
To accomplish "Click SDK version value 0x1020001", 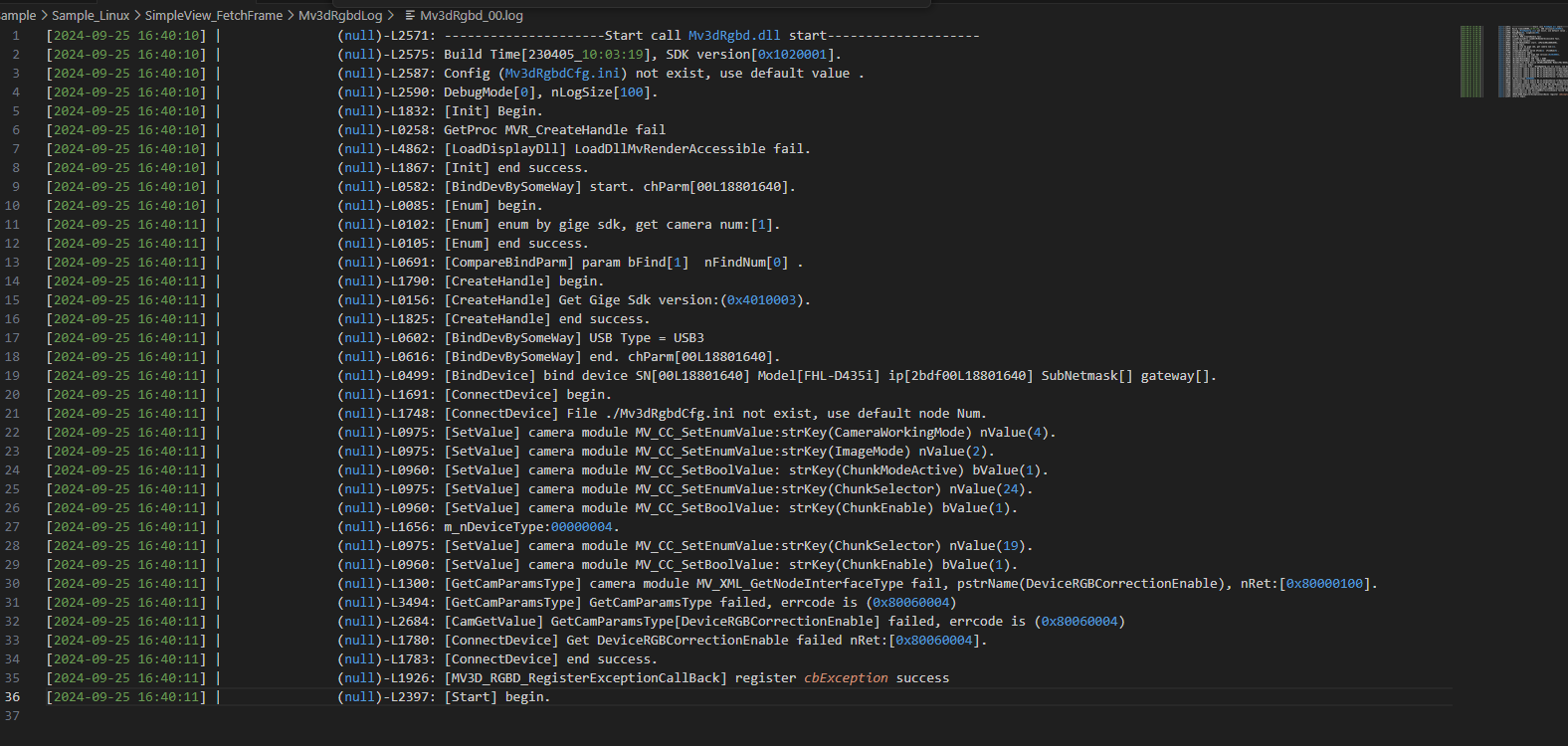I will 792,55.
